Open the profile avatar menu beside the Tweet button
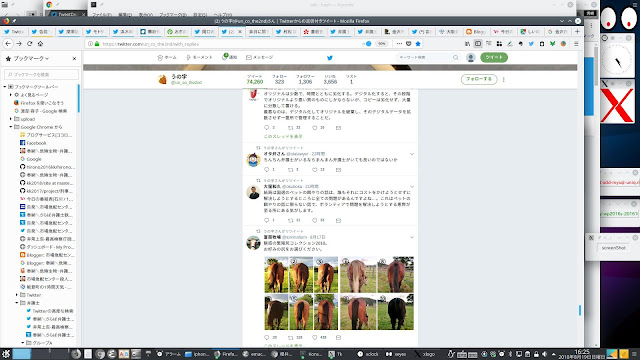 pos(471,58)
